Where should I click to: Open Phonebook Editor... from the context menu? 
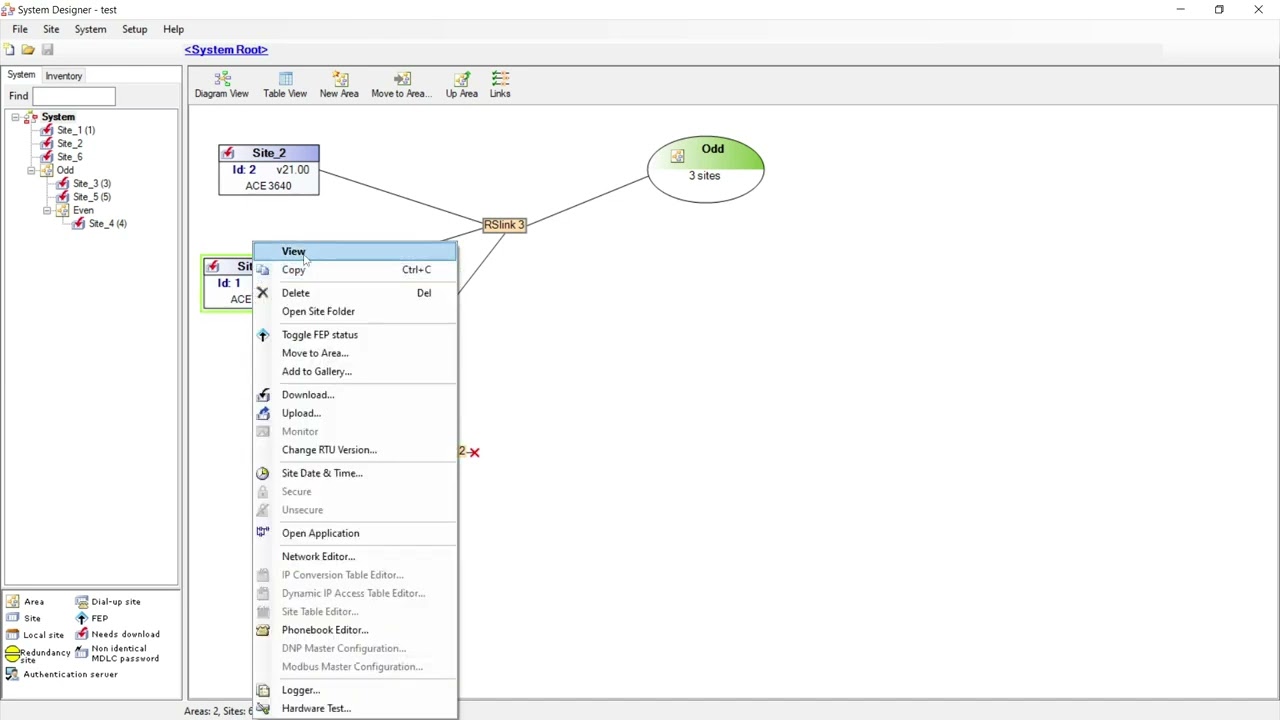pyautogui.click(x=355, y=630)
